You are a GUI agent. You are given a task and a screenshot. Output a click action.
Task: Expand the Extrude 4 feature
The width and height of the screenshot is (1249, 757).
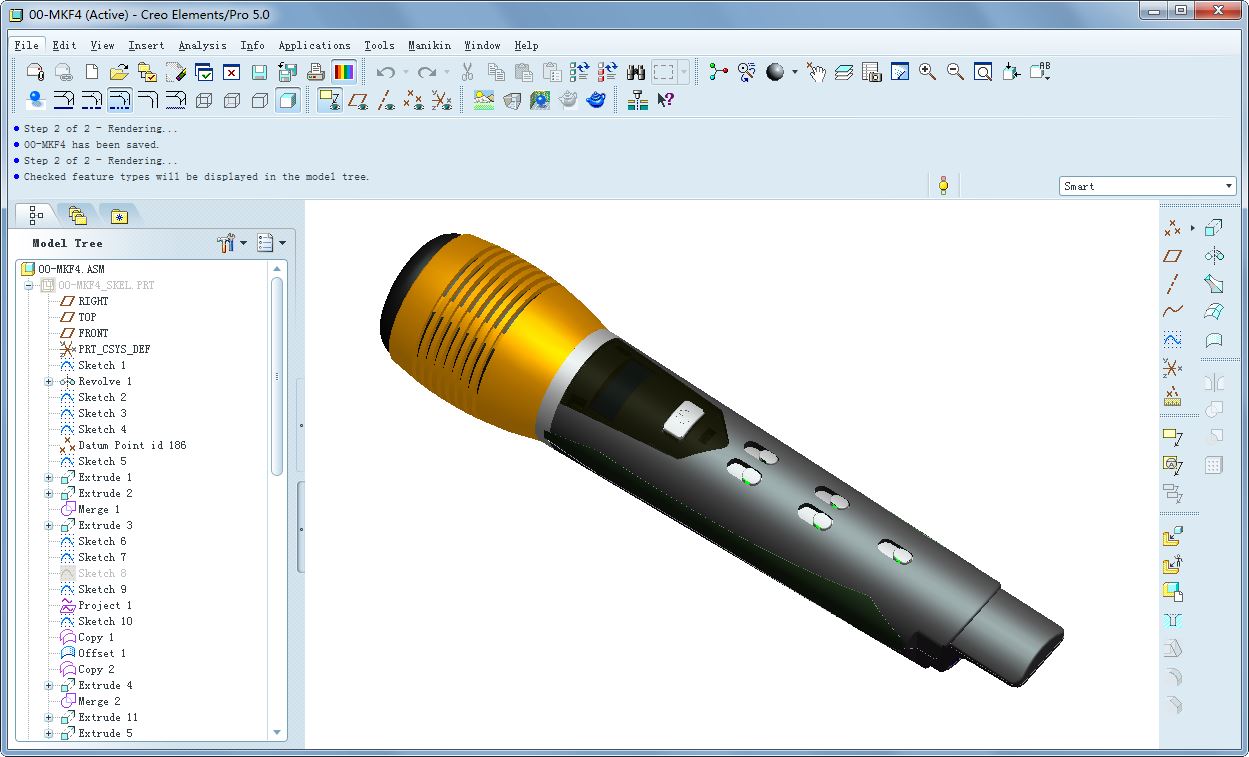49,685
